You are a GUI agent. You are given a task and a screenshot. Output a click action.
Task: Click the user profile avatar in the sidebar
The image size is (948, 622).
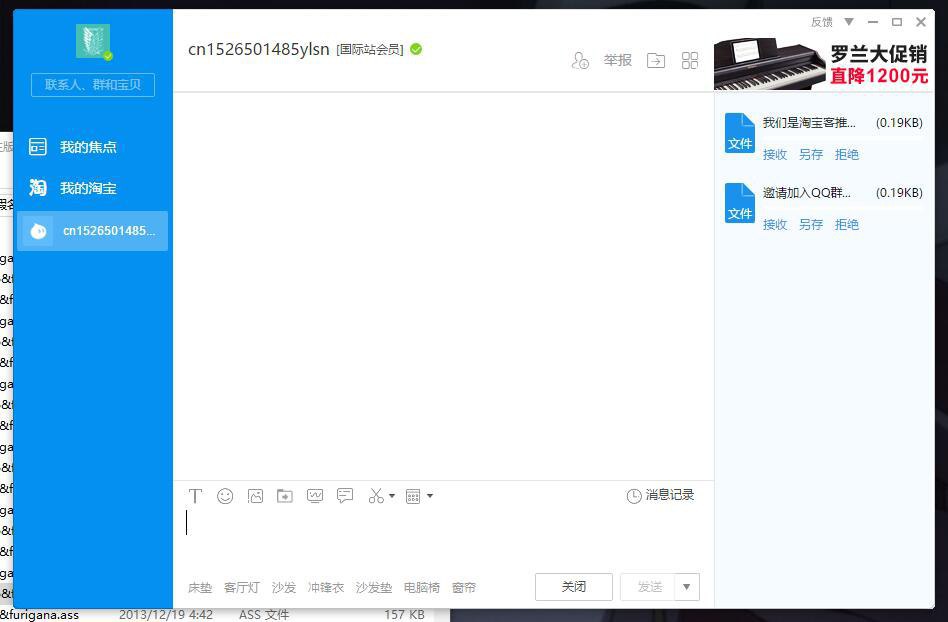point(93,41)
